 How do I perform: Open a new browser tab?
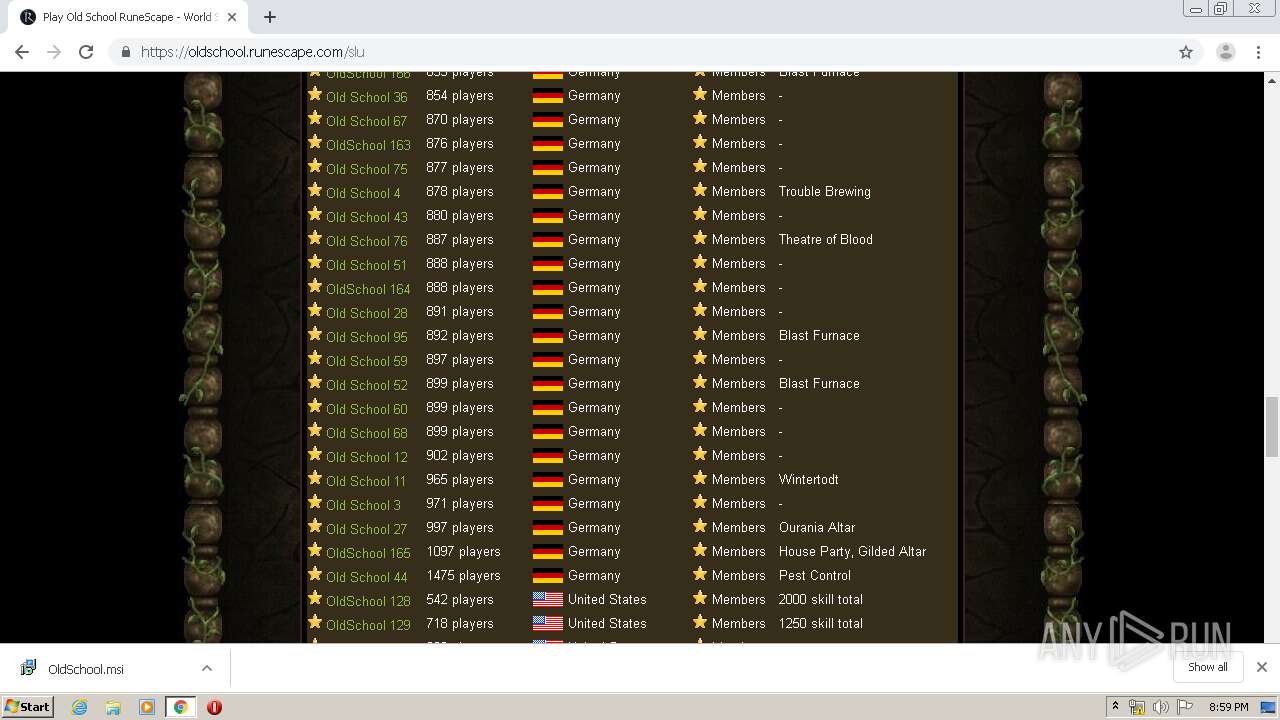point(270,17)
